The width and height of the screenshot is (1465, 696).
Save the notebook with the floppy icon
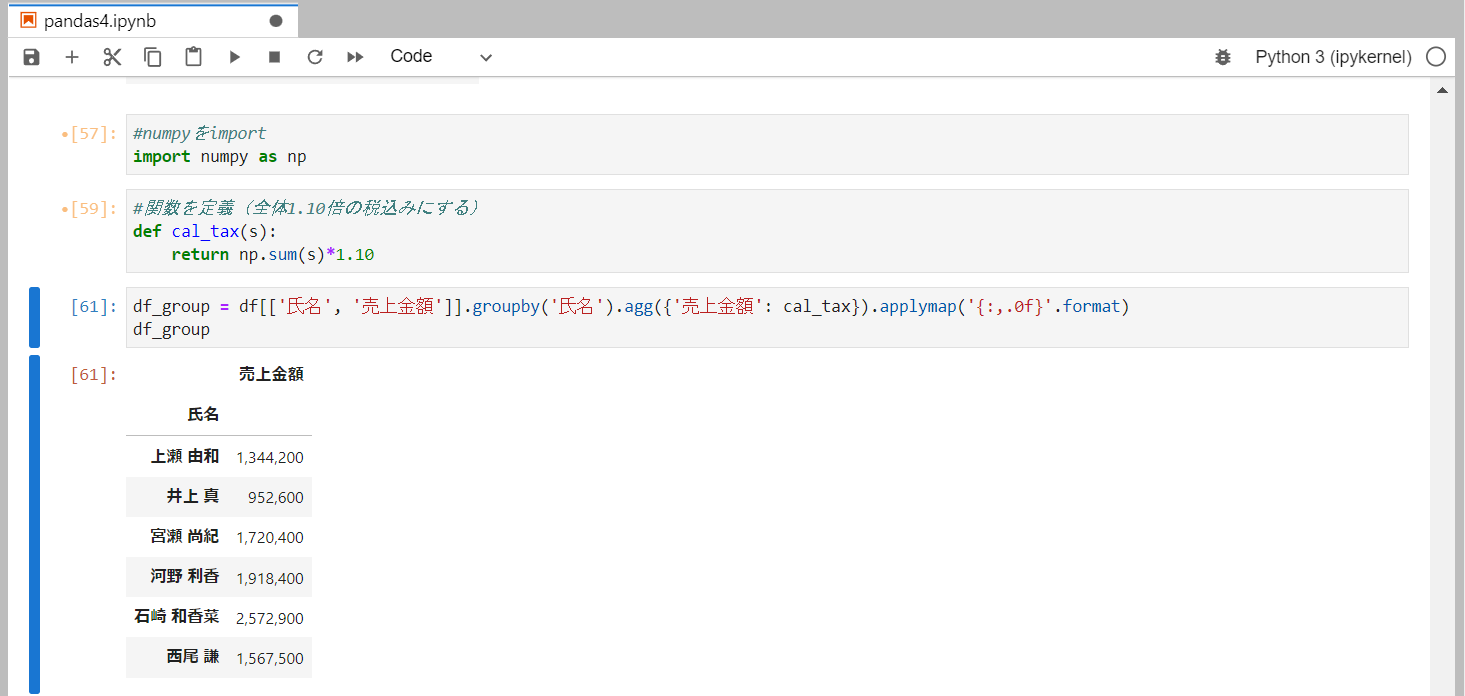[x=31, y=57]
